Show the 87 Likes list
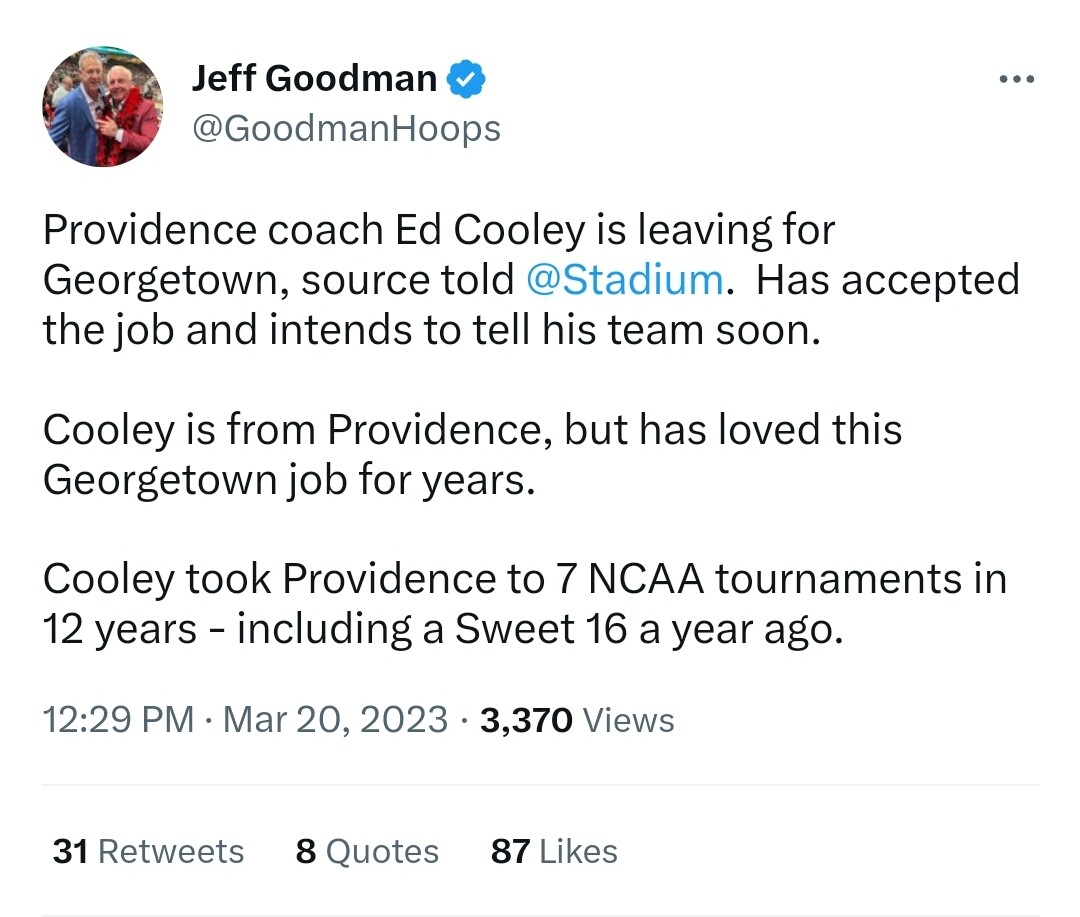This screenshot has height=917, width=1080. tap(554, 851)
